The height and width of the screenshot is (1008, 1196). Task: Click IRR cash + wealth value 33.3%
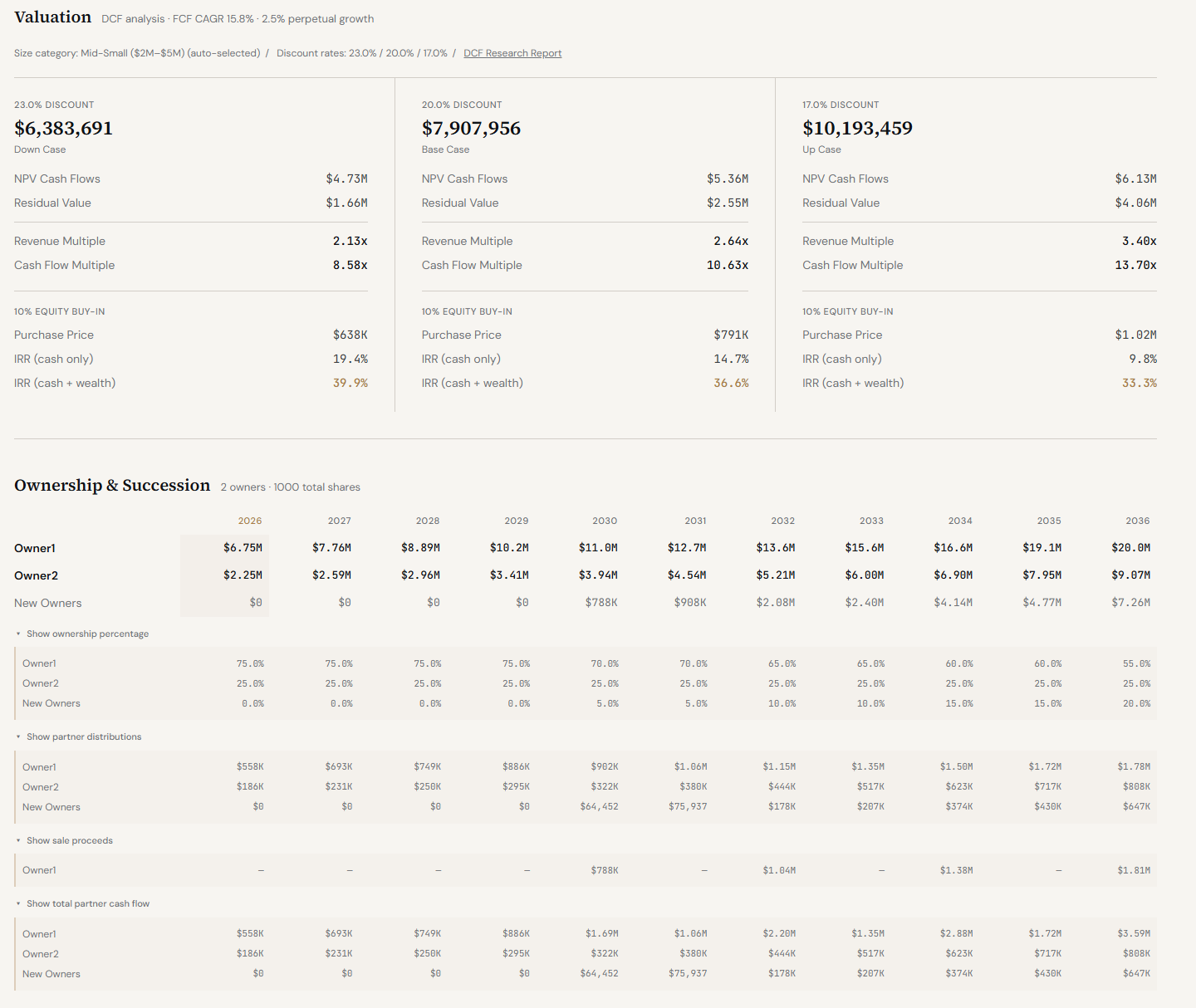click(x=1139, y=383)
